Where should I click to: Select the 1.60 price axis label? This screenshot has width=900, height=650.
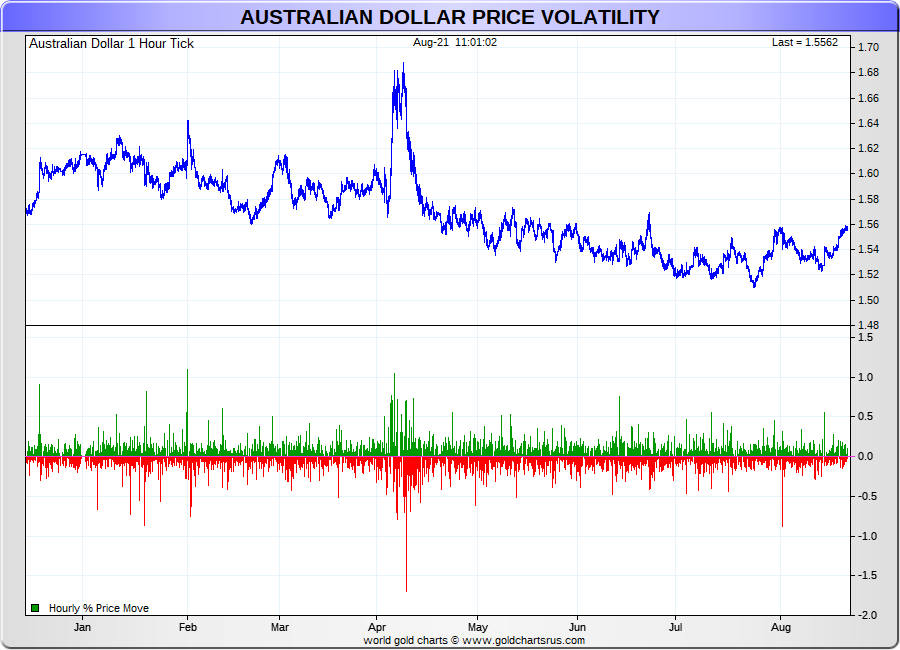click(x=868, y=173)
